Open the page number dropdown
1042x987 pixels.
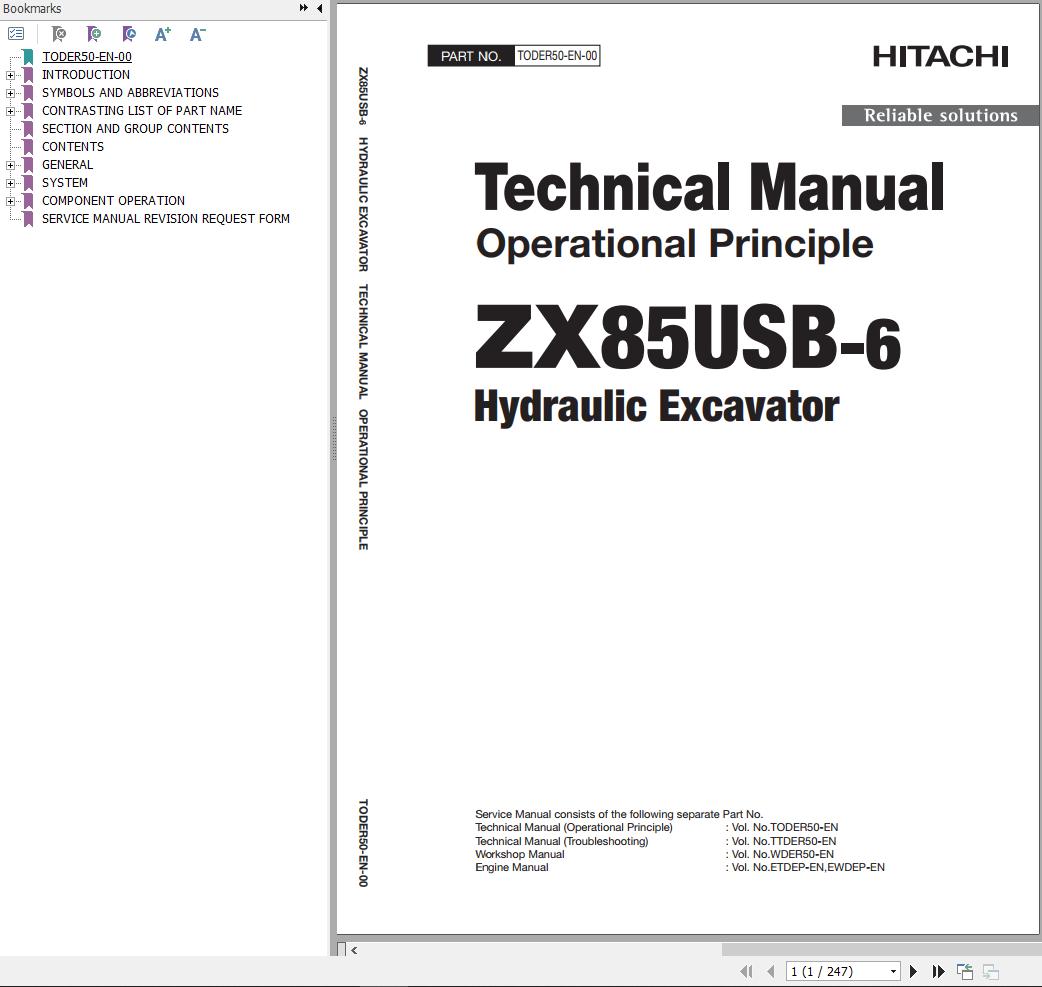coord(893,971)
